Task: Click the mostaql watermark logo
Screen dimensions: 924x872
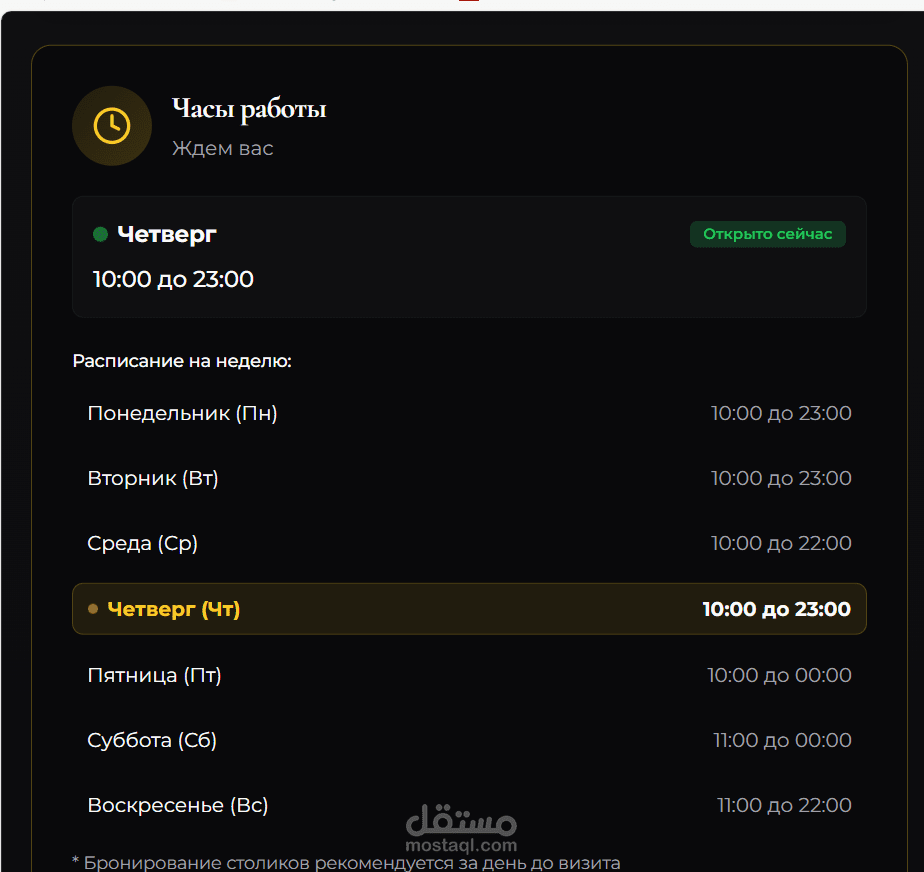Action: coord(461,820)
